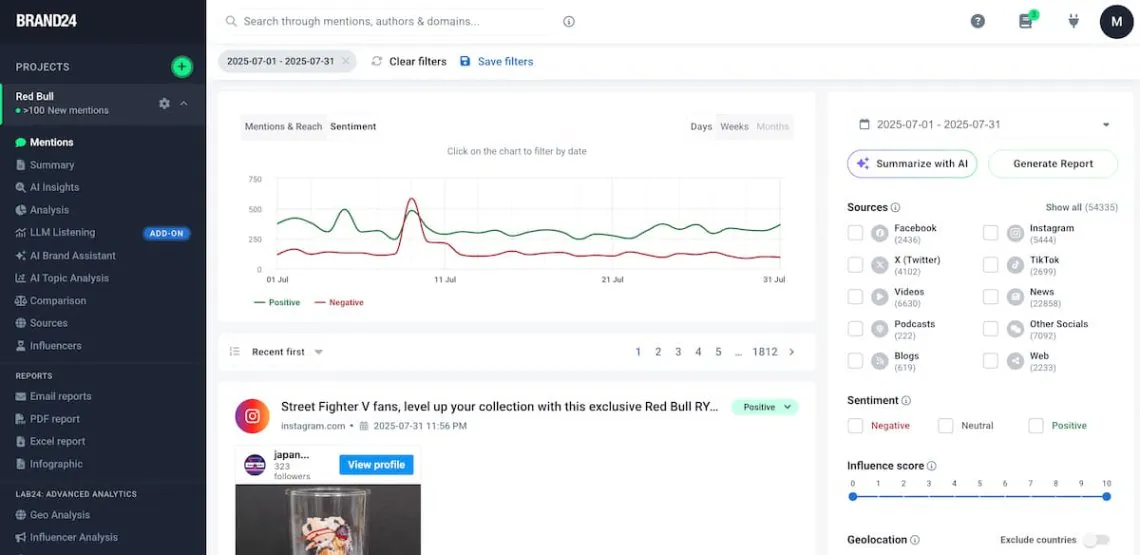Click the Infographic file icon
This screenshot has height=555, width=1140.
20,464
